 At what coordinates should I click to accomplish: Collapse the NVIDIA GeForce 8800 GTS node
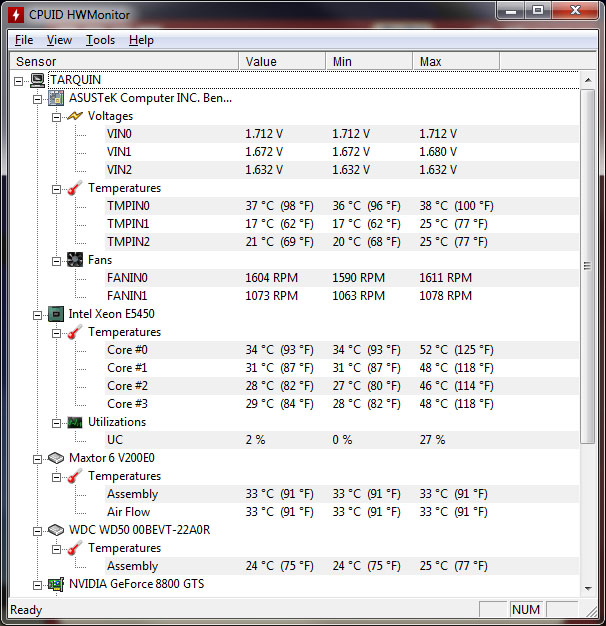coord(37,586)
